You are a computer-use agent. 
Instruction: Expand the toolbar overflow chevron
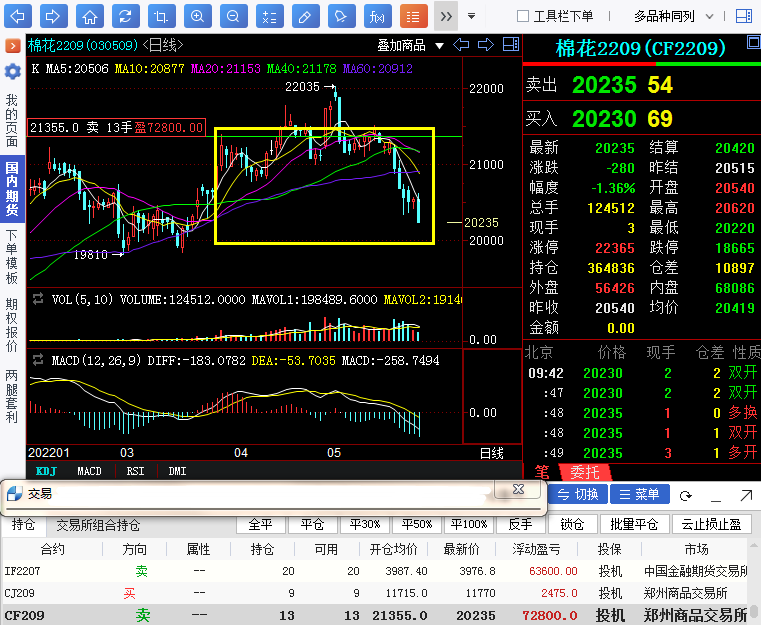[x=446, y=16]
